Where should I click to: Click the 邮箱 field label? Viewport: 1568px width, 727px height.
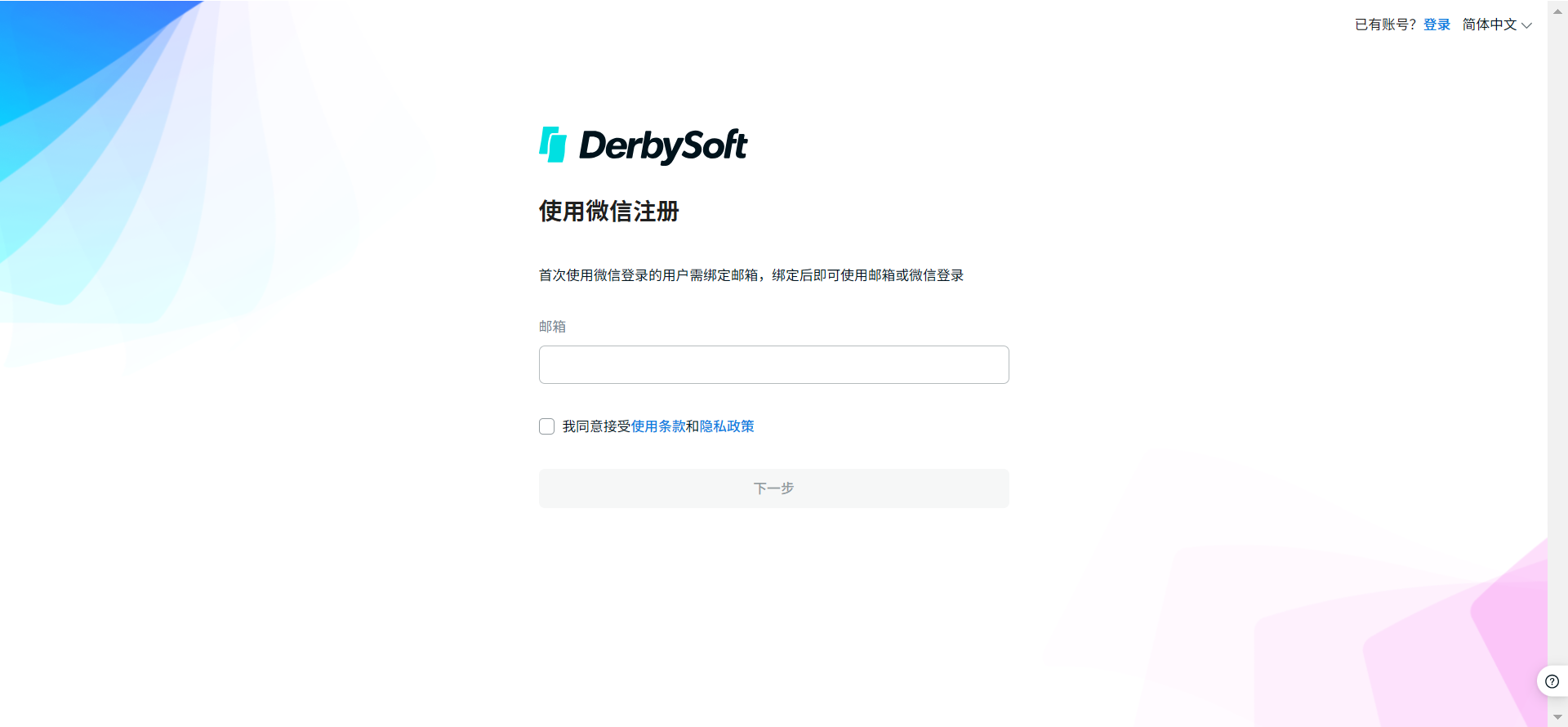[552, 327]
